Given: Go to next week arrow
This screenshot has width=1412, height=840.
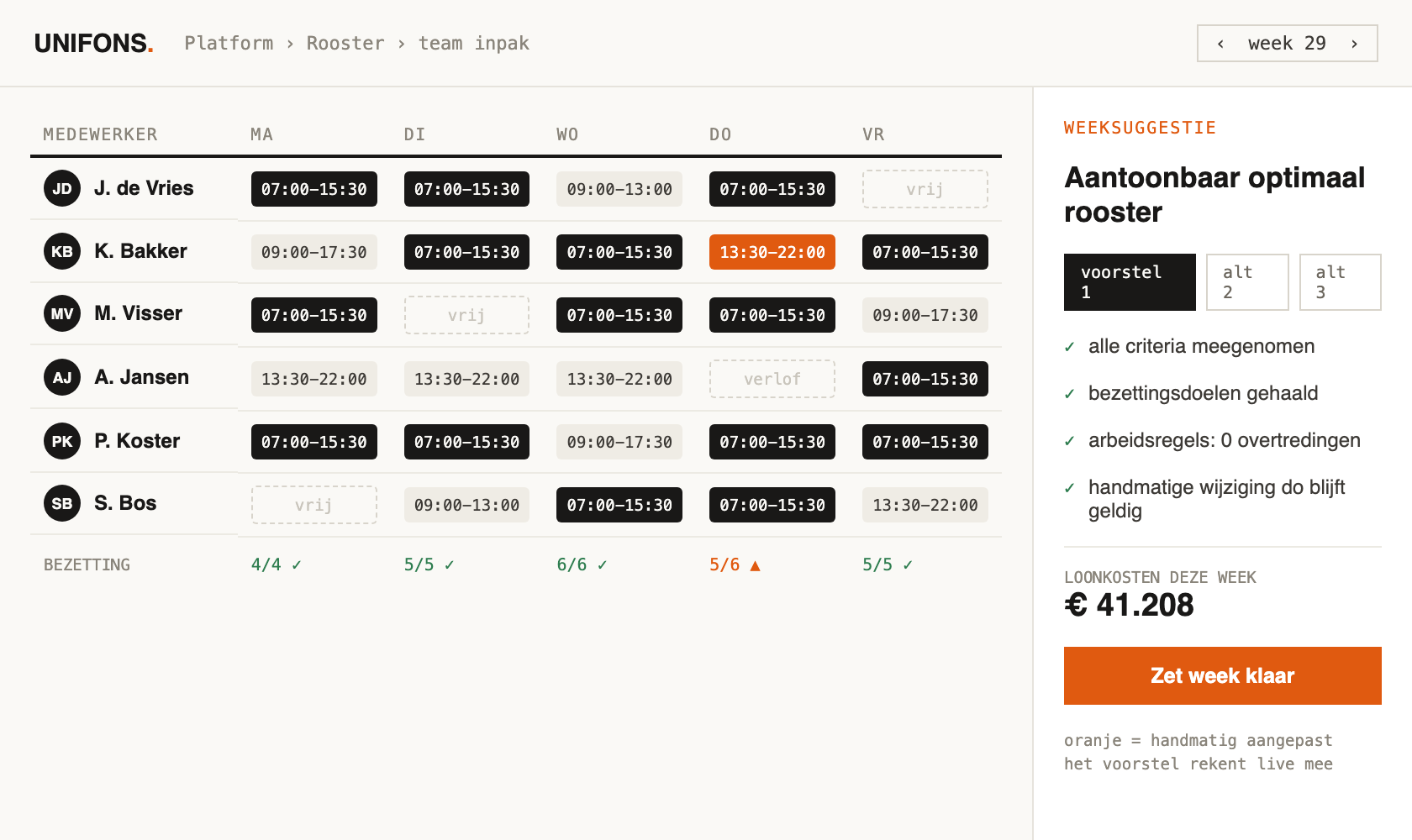Looking at the screenshot, I should point(1354,44).
